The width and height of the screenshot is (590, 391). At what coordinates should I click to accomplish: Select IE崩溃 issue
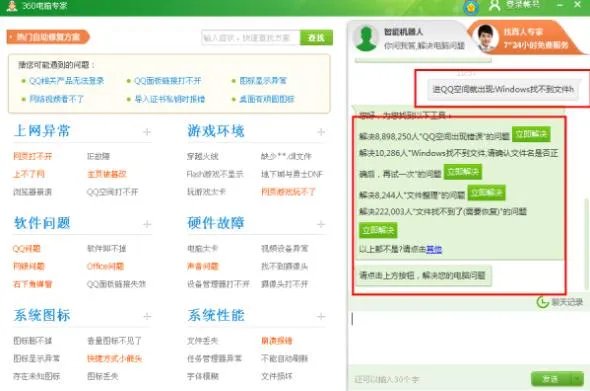(x=98, y=156)
